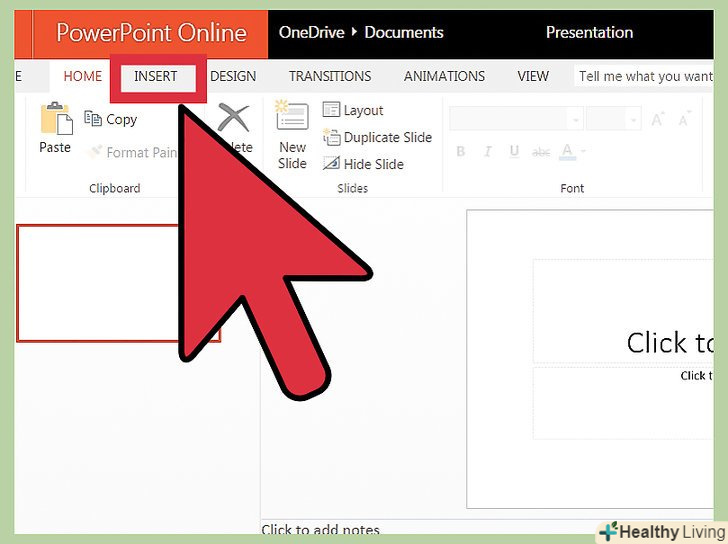Click to add notes area

click(x=320, y=529)
